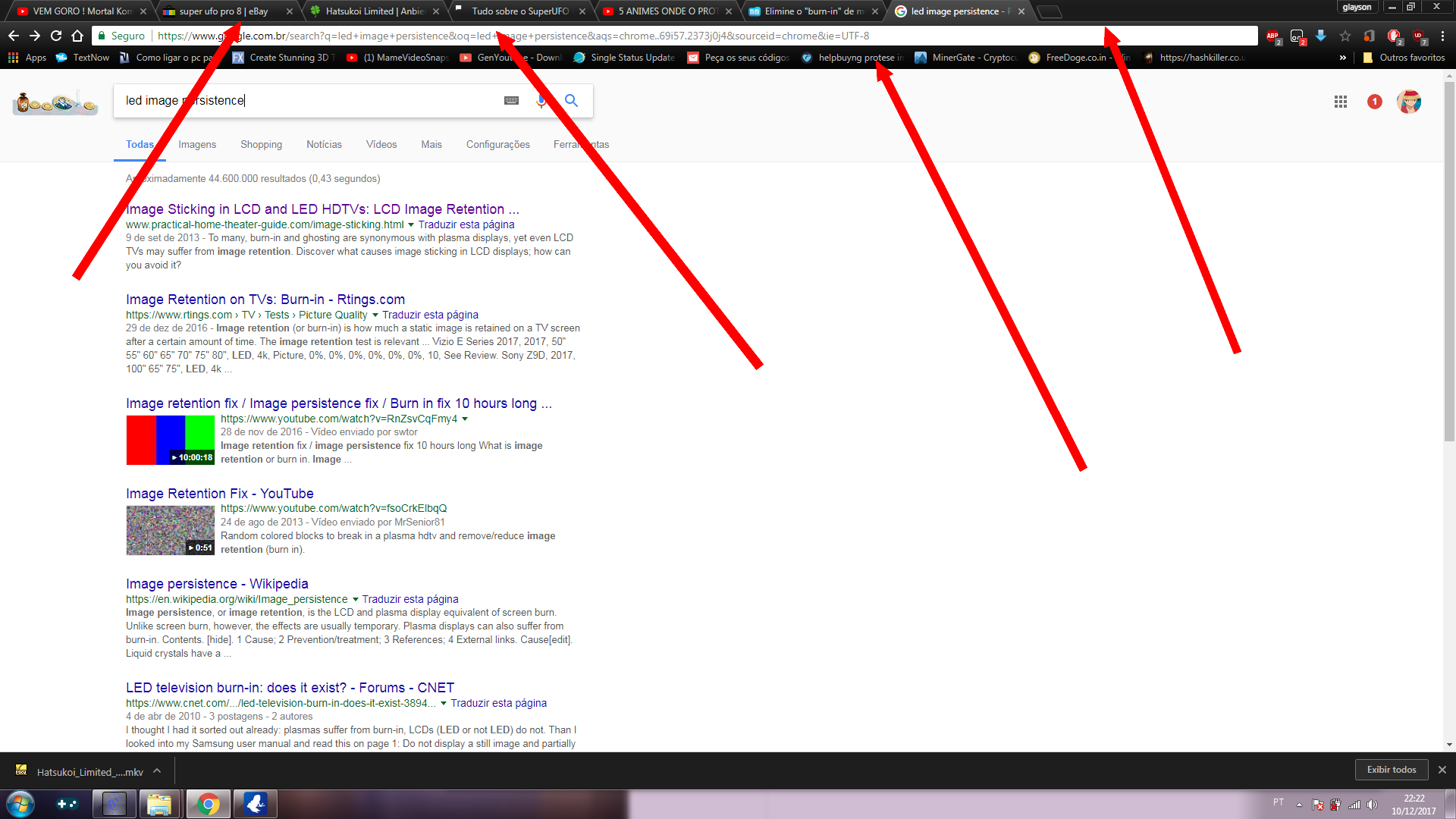The image size is (1456, 819).
Task: Open the LED television burn-in CNET result
Action: [290, 688]
